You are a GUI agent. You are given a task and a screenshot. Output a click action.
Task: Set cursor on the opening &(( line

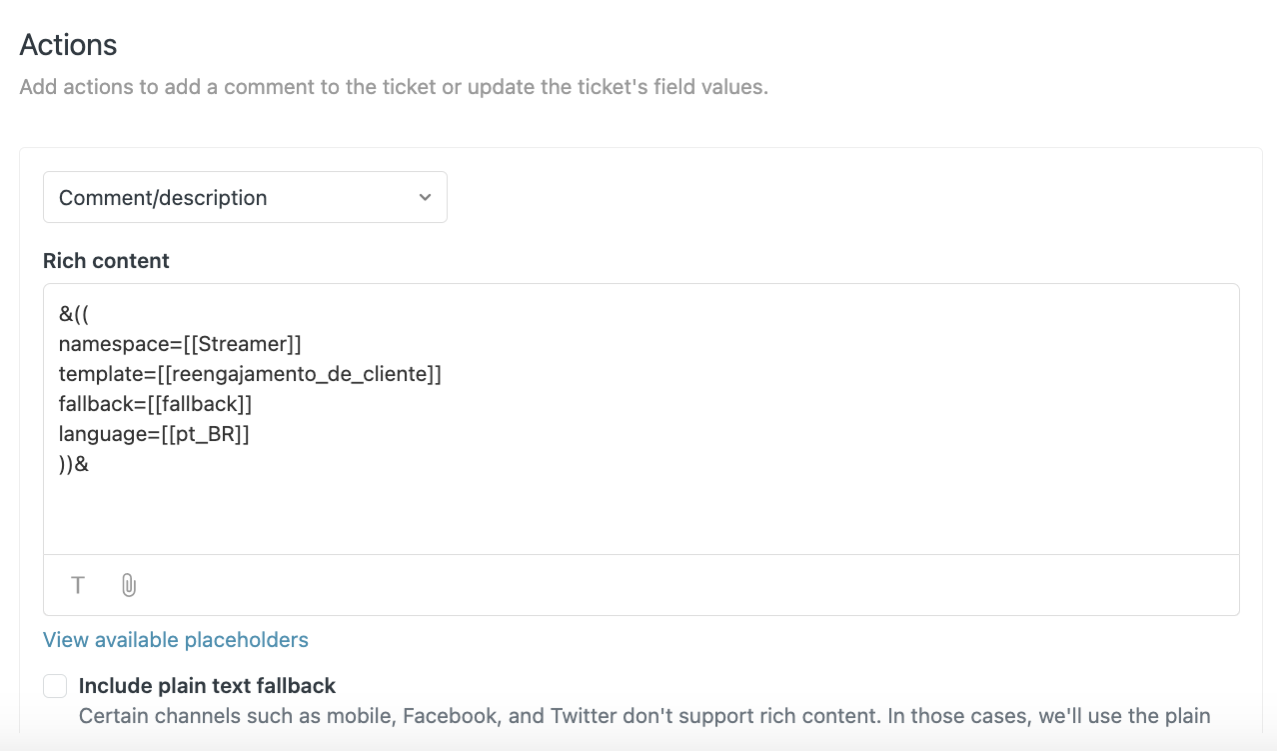coord(74,314)
